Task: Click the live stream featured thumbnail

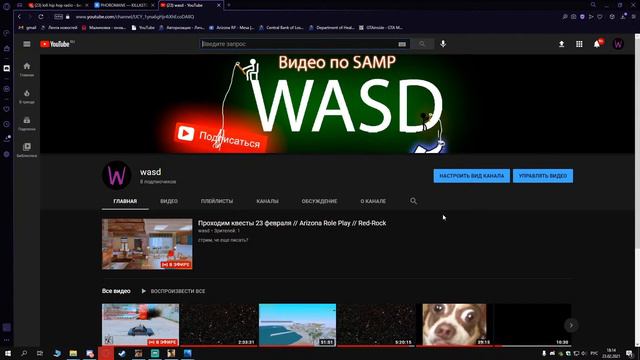Action: 147,244
